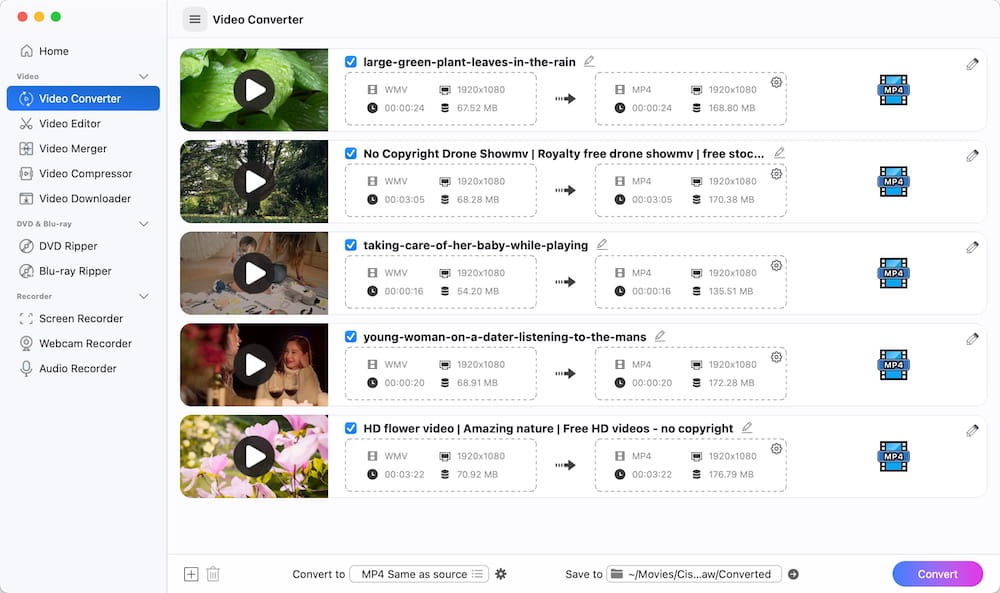
Task: Add a new file with plus icon
Action: [x=191, y=574]
